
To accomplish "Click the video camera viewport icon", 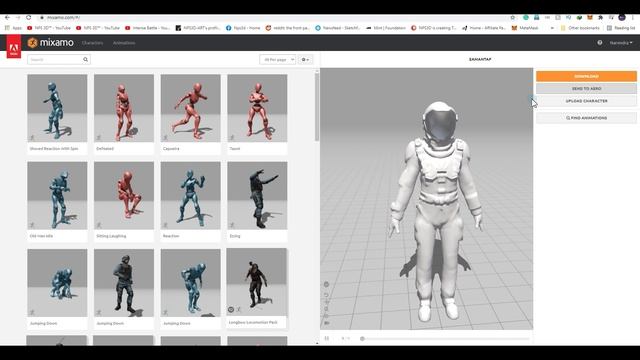I will pyautogui.click(x=327, y=323).
